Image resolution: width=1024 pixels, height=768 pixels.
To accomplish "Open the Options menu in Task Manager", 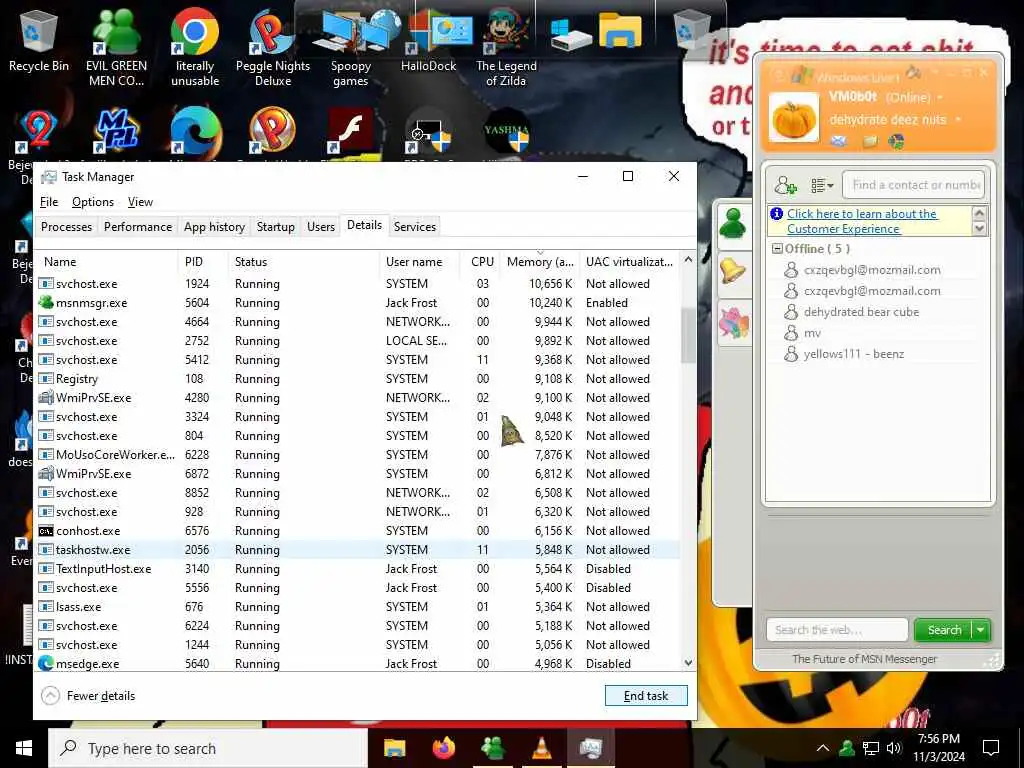I will coord(93,202).
